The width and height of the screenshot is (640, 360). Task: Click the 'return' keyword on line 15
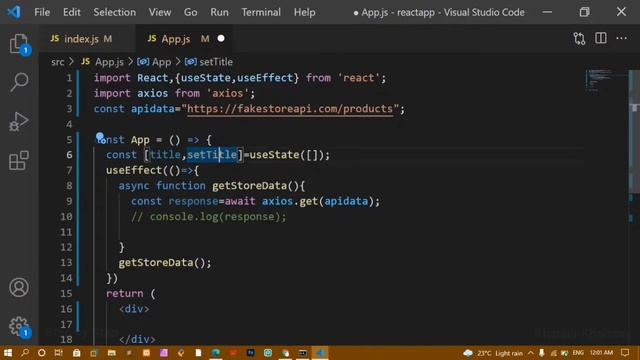(x=124, y=293)
